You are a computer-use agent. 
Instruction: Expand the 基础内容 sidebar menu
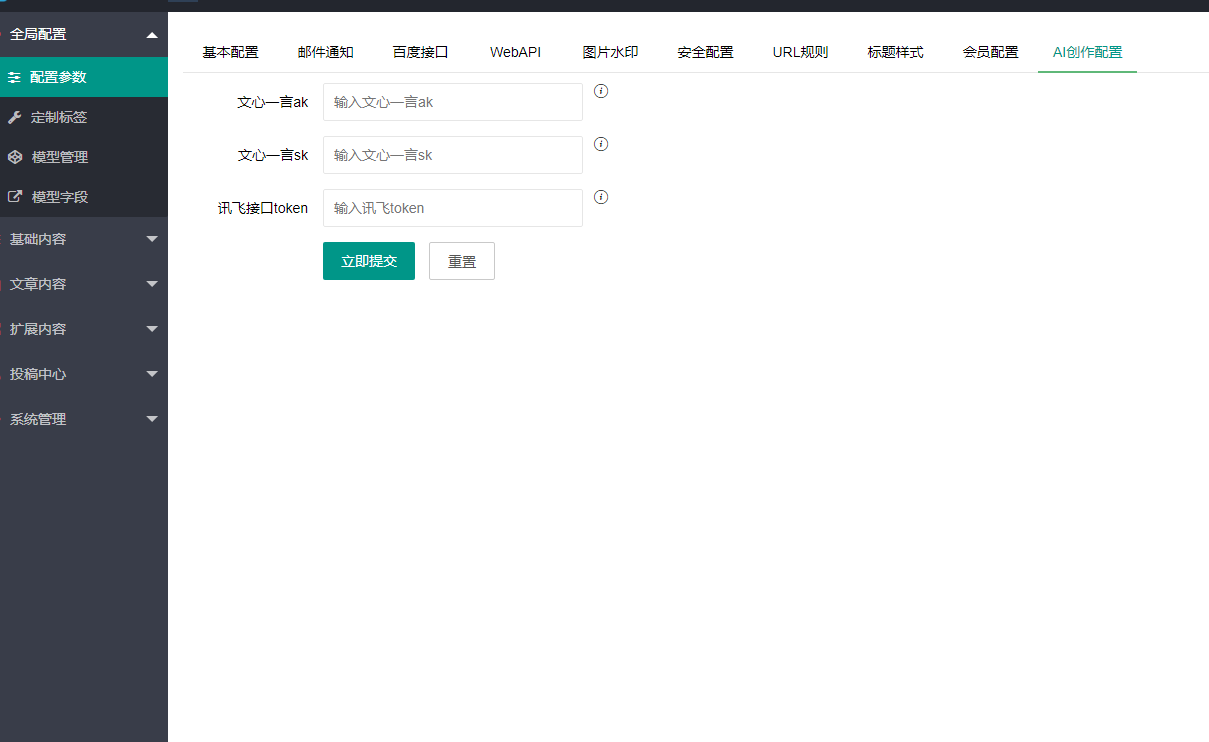83,239
